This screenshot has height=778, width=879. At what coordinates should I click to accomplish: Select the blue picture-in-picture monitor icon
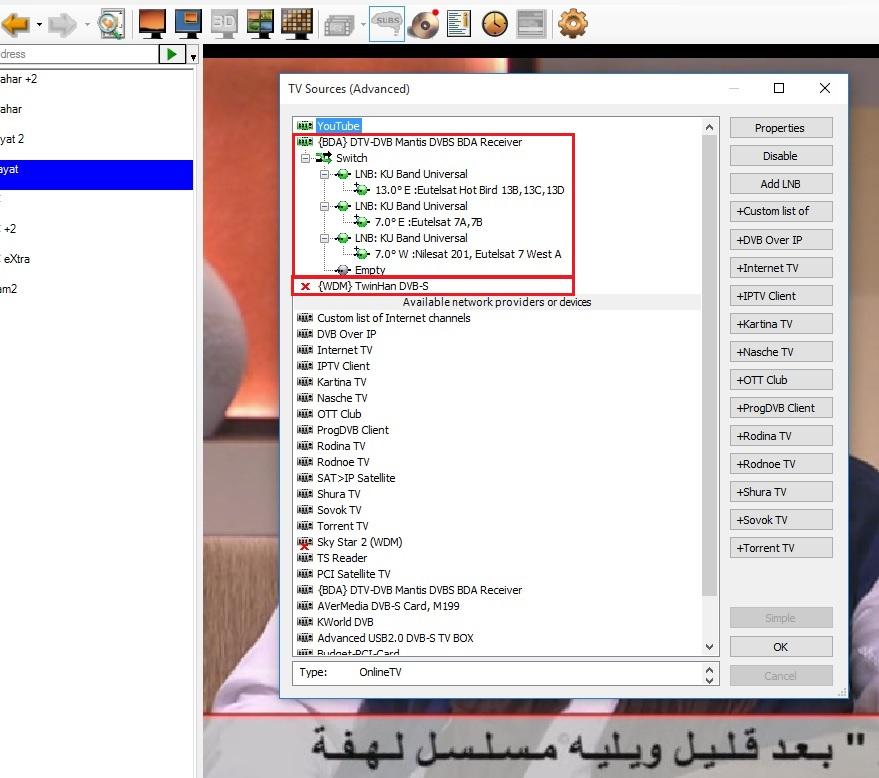(x=188, y=24)
